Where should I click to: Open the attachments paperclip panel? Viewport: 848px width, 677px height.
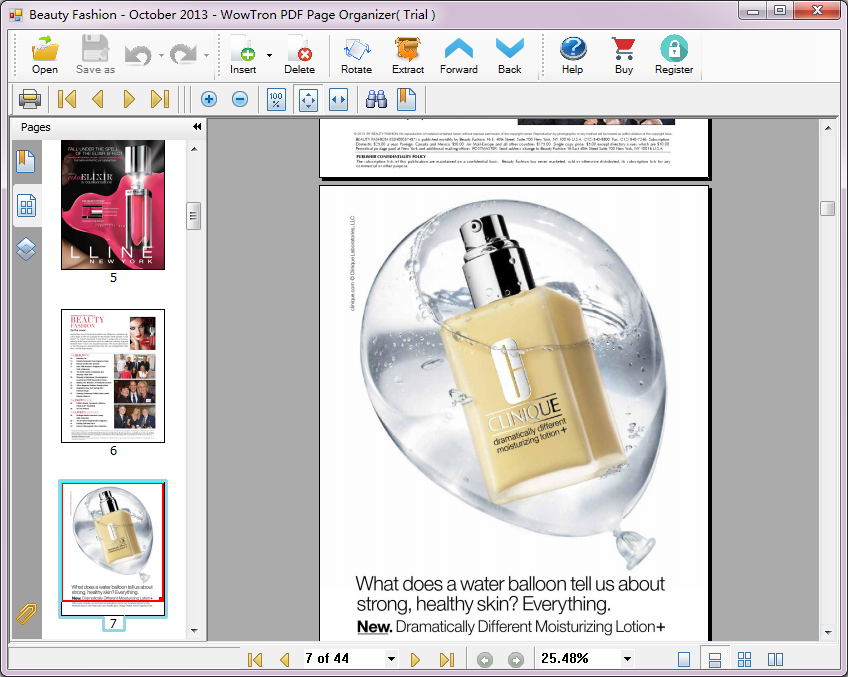[x=26, y=614]
